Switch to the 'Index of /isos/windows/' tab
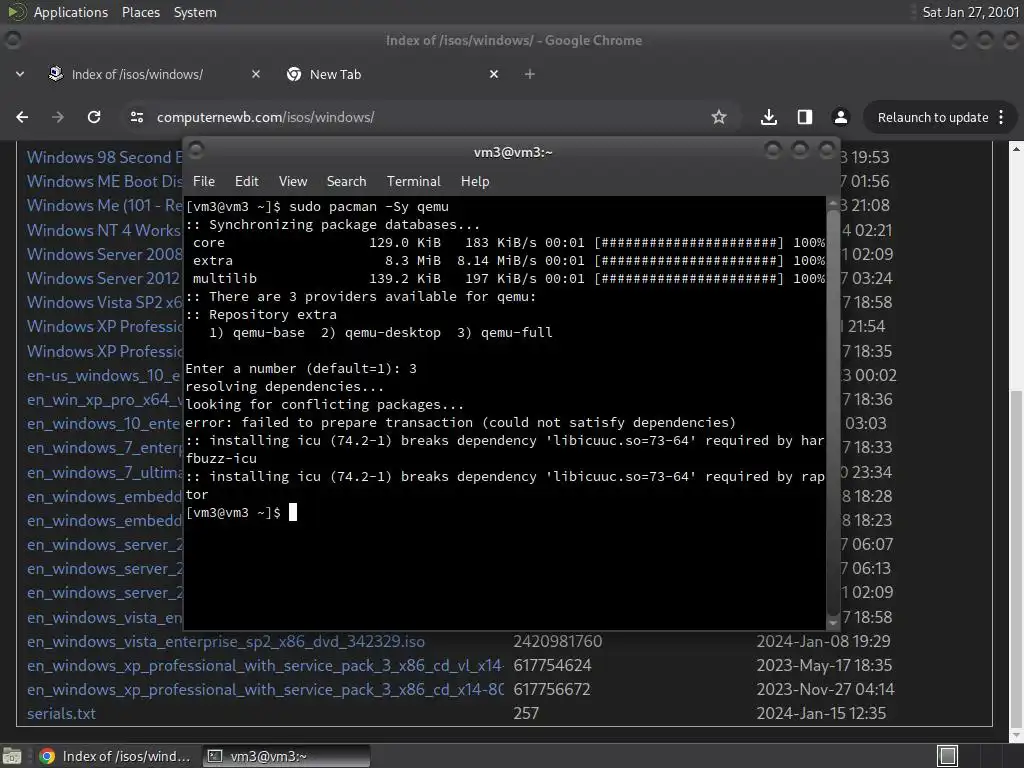This screenshot has height=768, width=1024. (x=155, y=74)
